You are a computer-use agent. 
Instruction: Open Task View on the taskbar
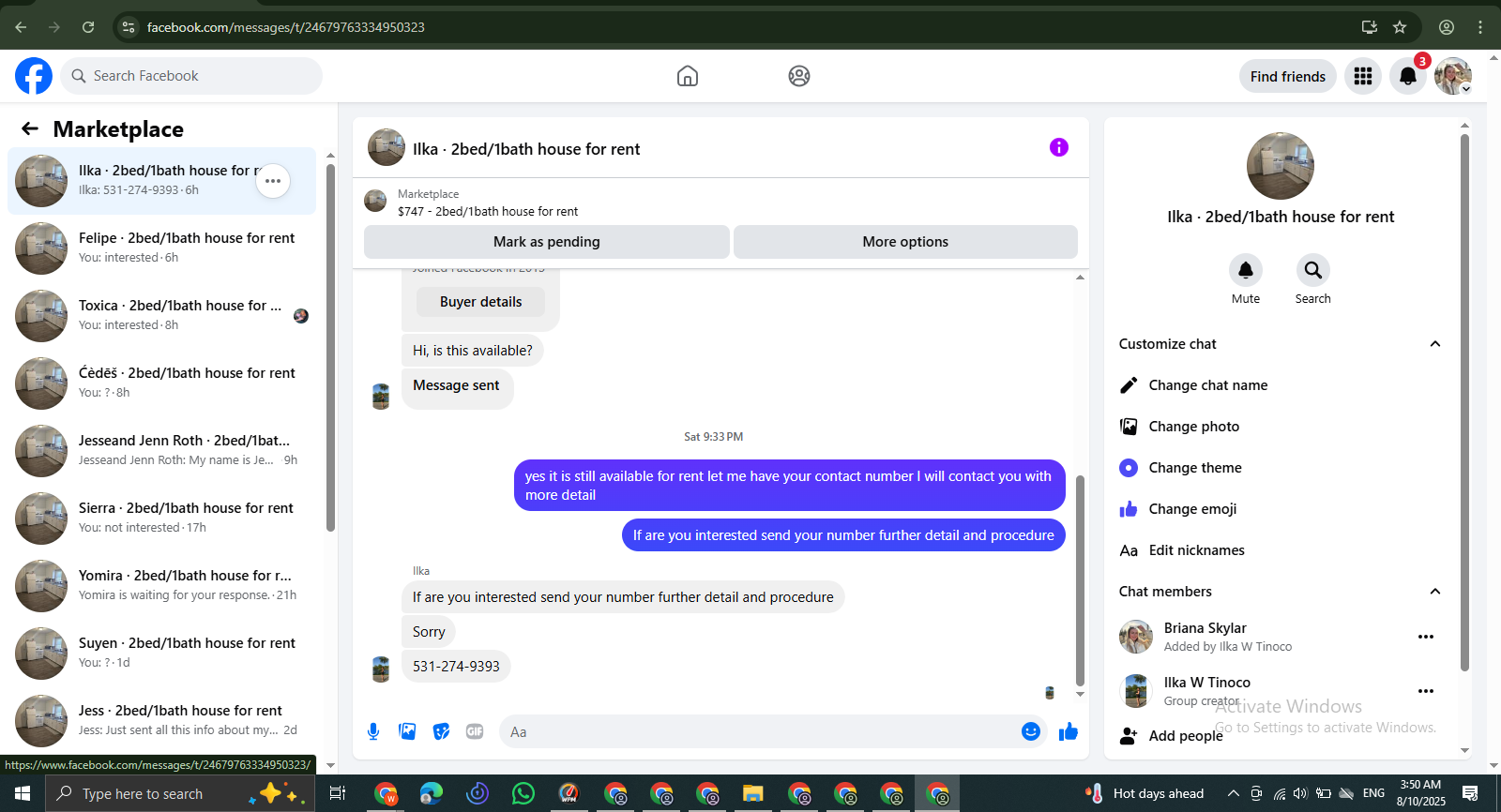pyautogui.click(x=338, y=793)
